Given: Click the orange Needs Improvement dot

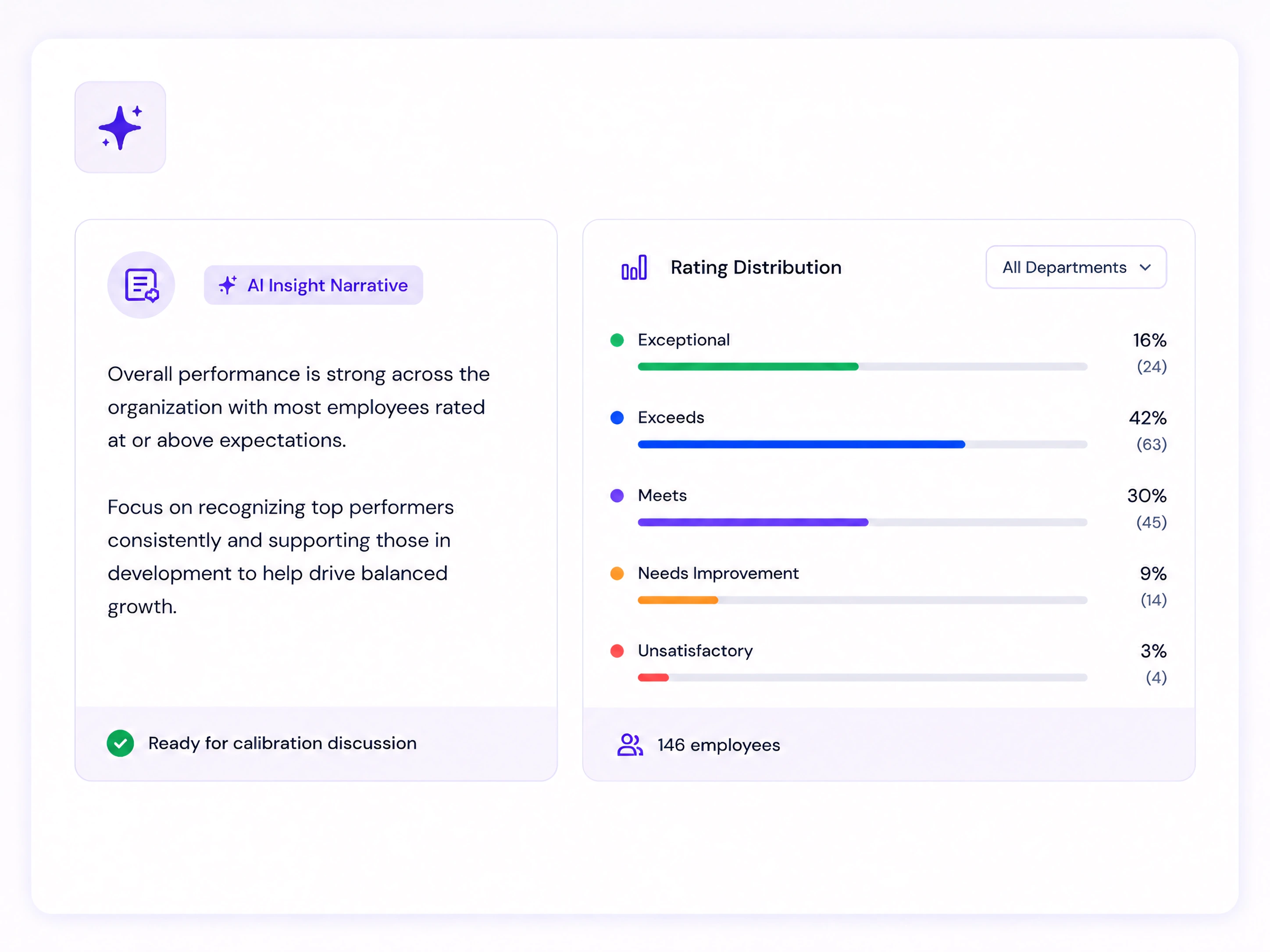Looking at the screenshot, I should 617,573.
